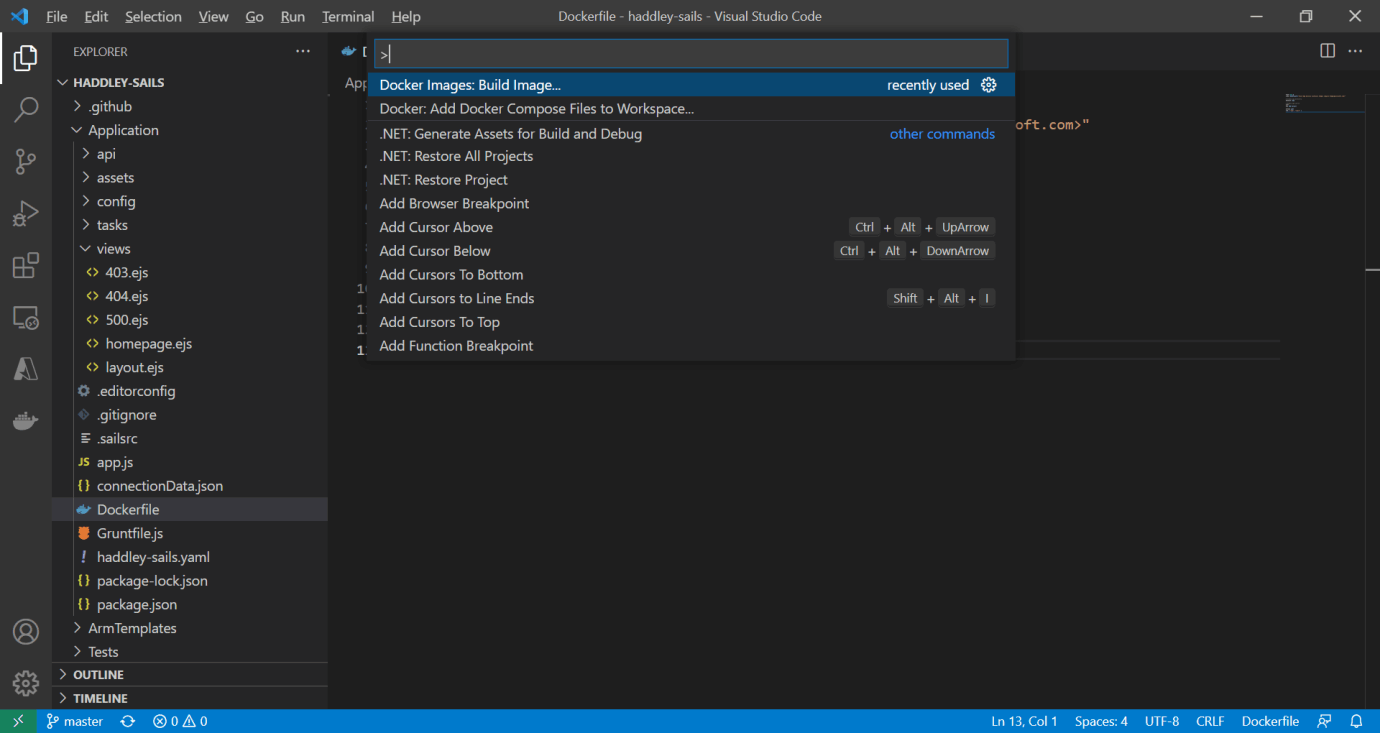Open notifications bell in status bar
1380x733 pixels.
point(1357,721)
